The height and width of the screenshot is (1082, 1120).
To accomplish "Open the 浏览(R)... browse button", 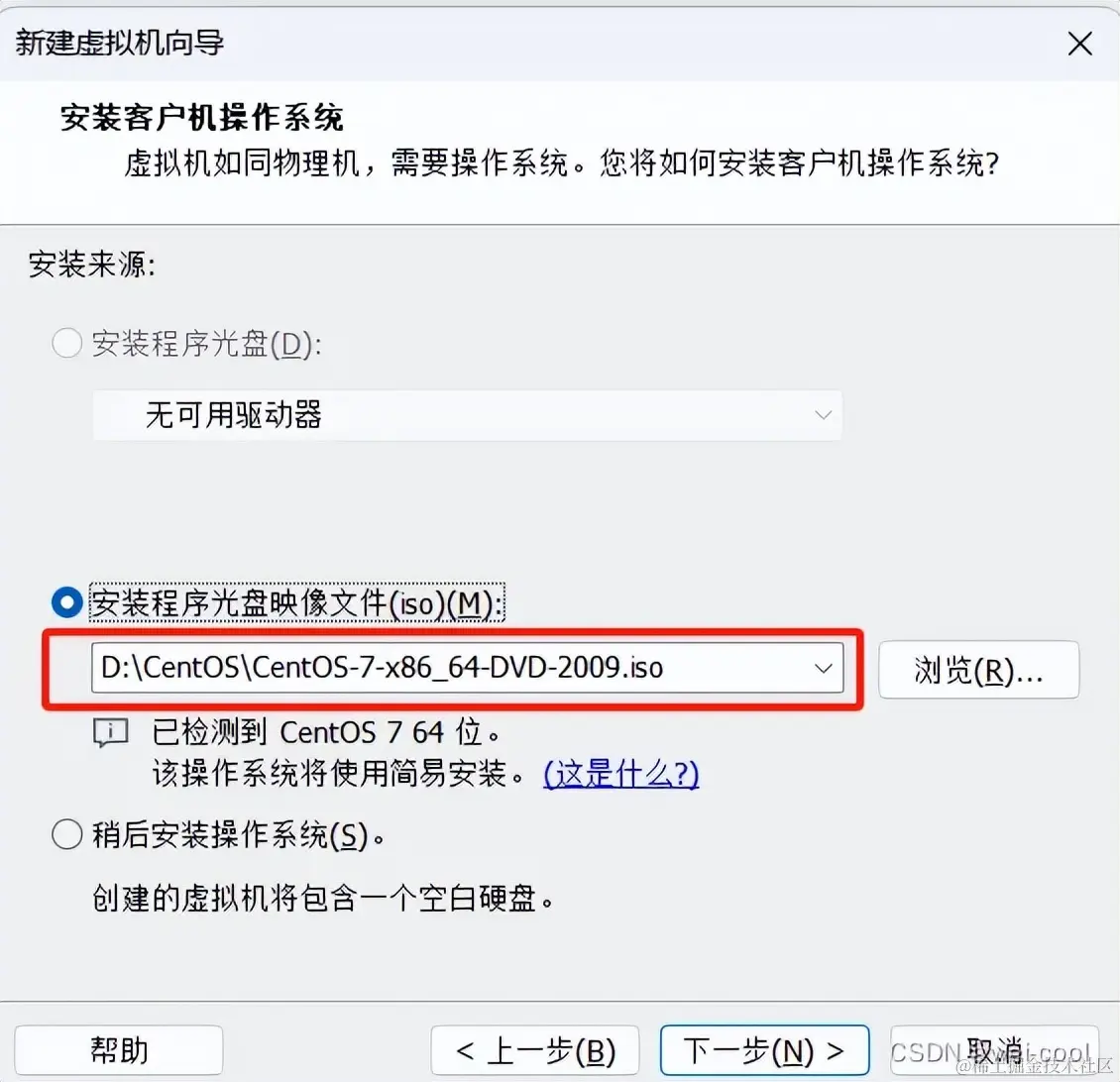I will [x=978, y=670].
